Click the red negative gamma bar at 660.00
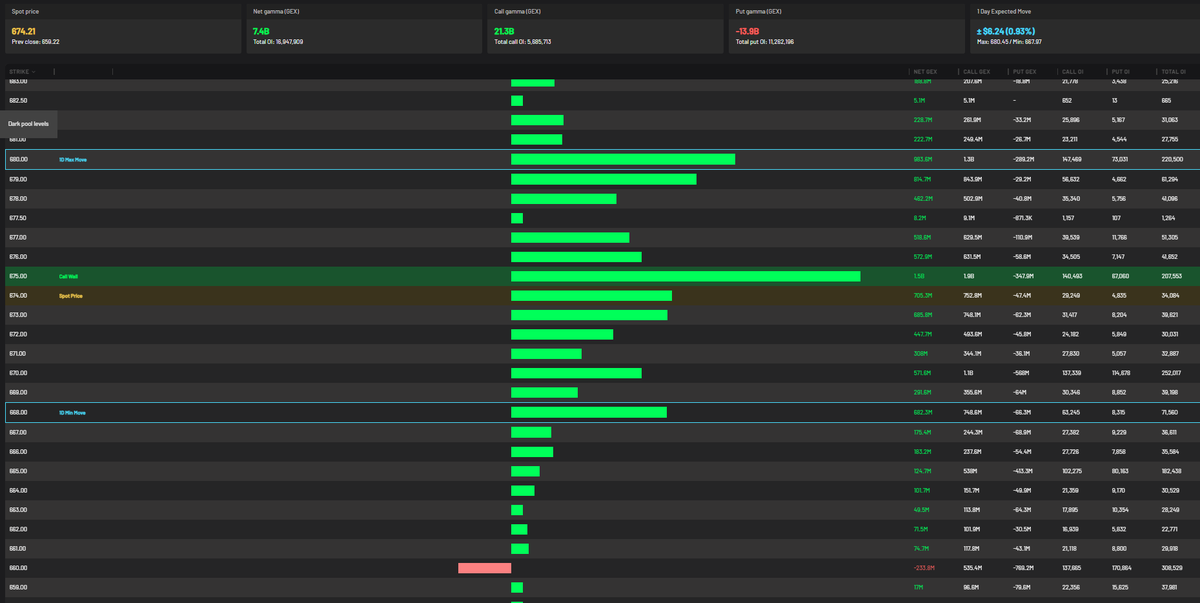1200x603 pixels. 484,568
